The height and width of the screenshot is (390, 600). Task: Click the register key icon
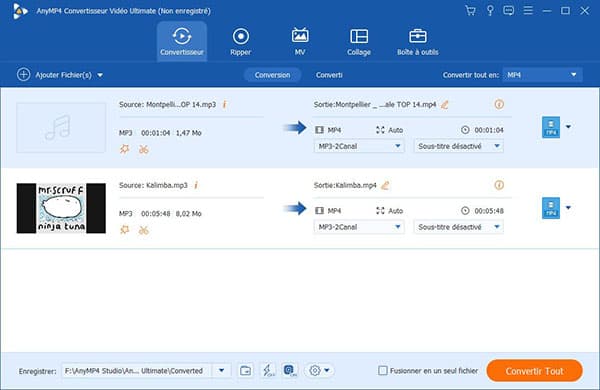pyautogui.click(x=490, y=10)
